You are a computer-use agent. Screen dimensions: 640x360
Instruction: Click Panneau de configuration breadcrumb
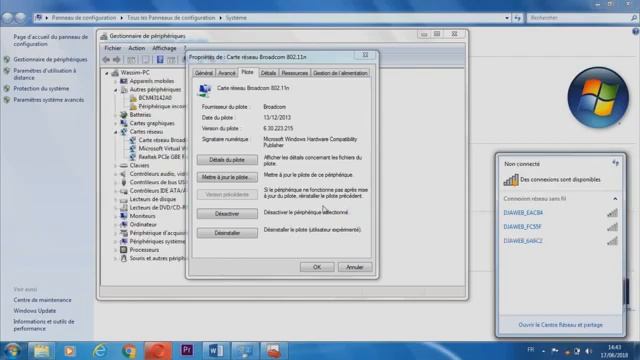pos(84,18)
